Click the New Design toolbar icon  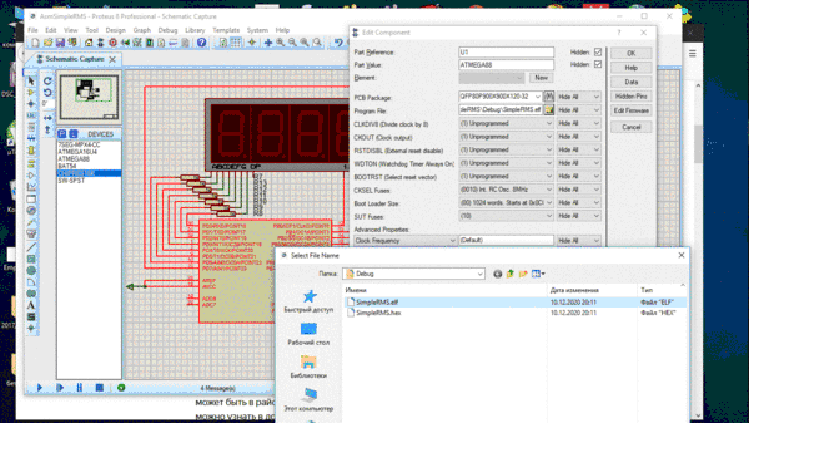[x=36, y=43]
